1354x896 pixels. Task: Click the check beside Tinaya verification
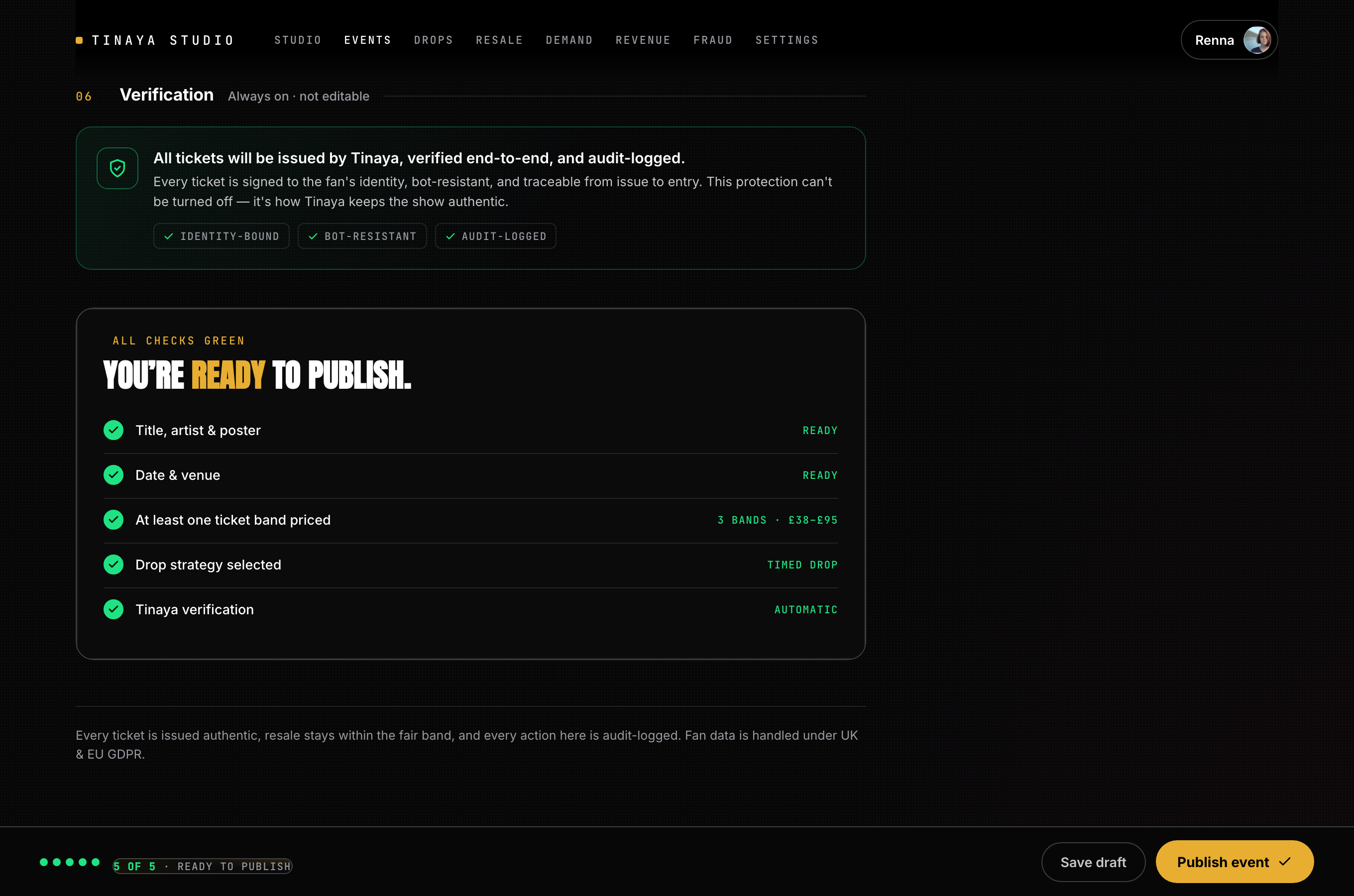tap(113, 610)
